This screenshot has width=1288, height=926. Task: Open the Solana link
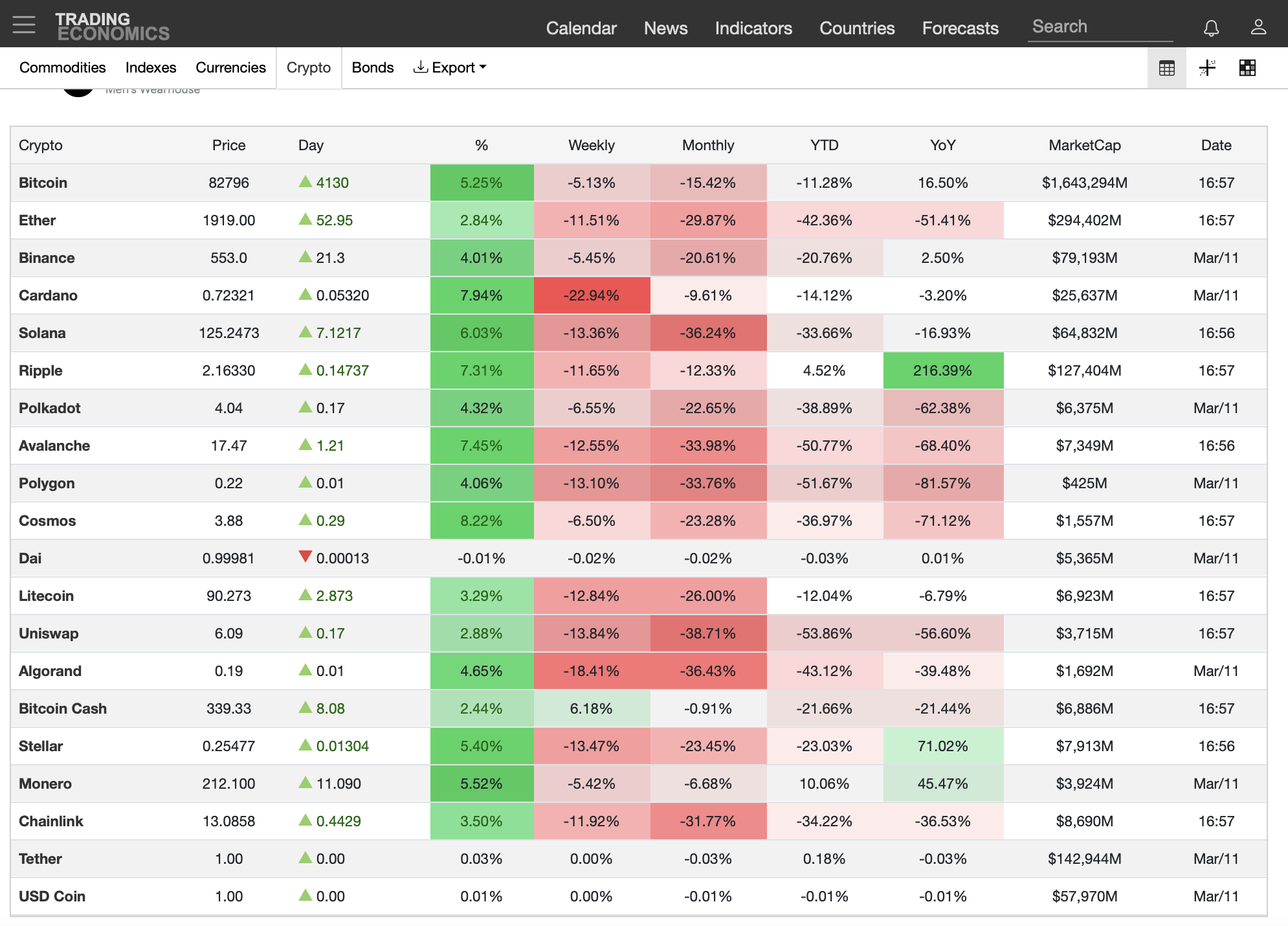[x=42, y=333]
